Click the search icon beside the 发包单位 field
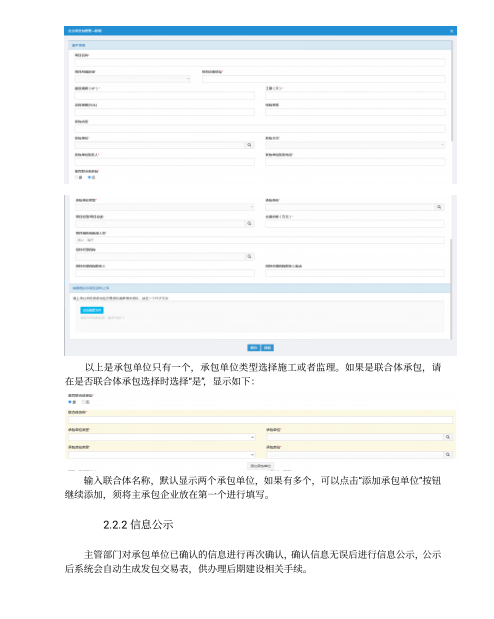The width and height of the screenshot is (494, 619). click(249, 145)
